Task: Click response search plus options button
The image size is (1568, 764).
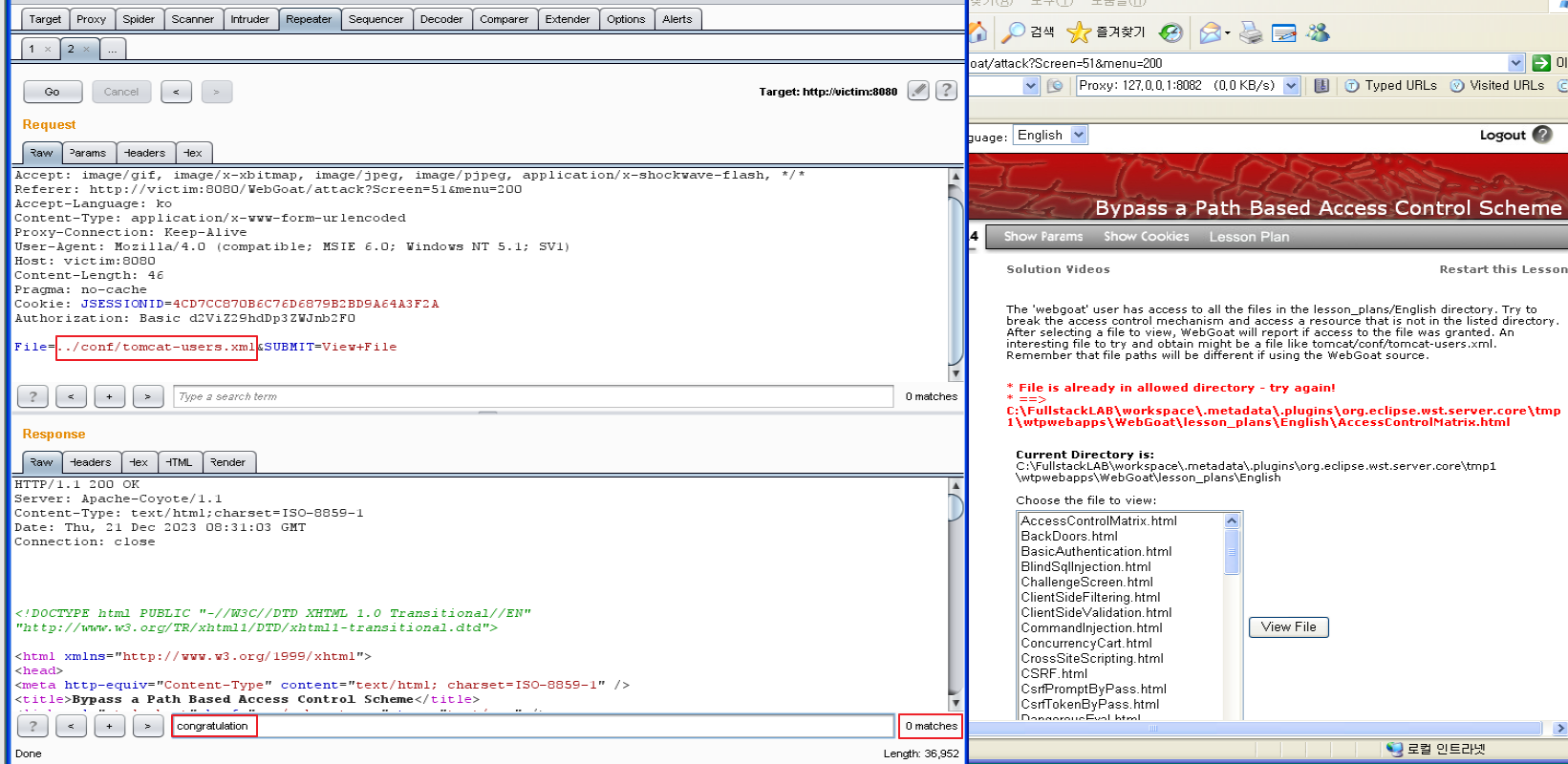Action: point(109,726)
